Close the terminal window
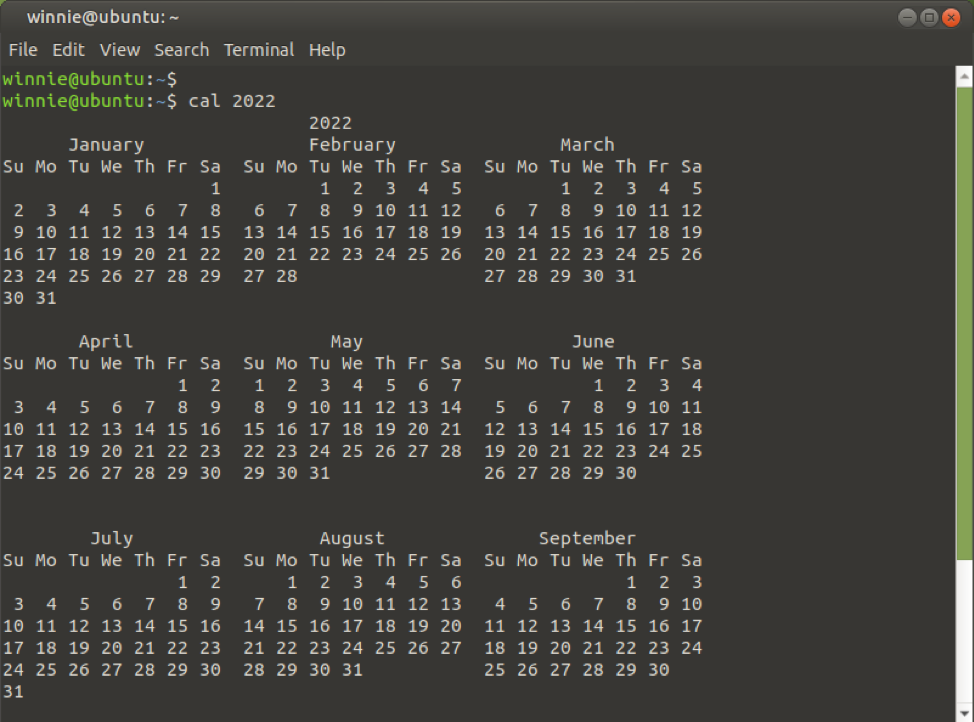This screenshot has height=722, width=974. coord(950,17)
